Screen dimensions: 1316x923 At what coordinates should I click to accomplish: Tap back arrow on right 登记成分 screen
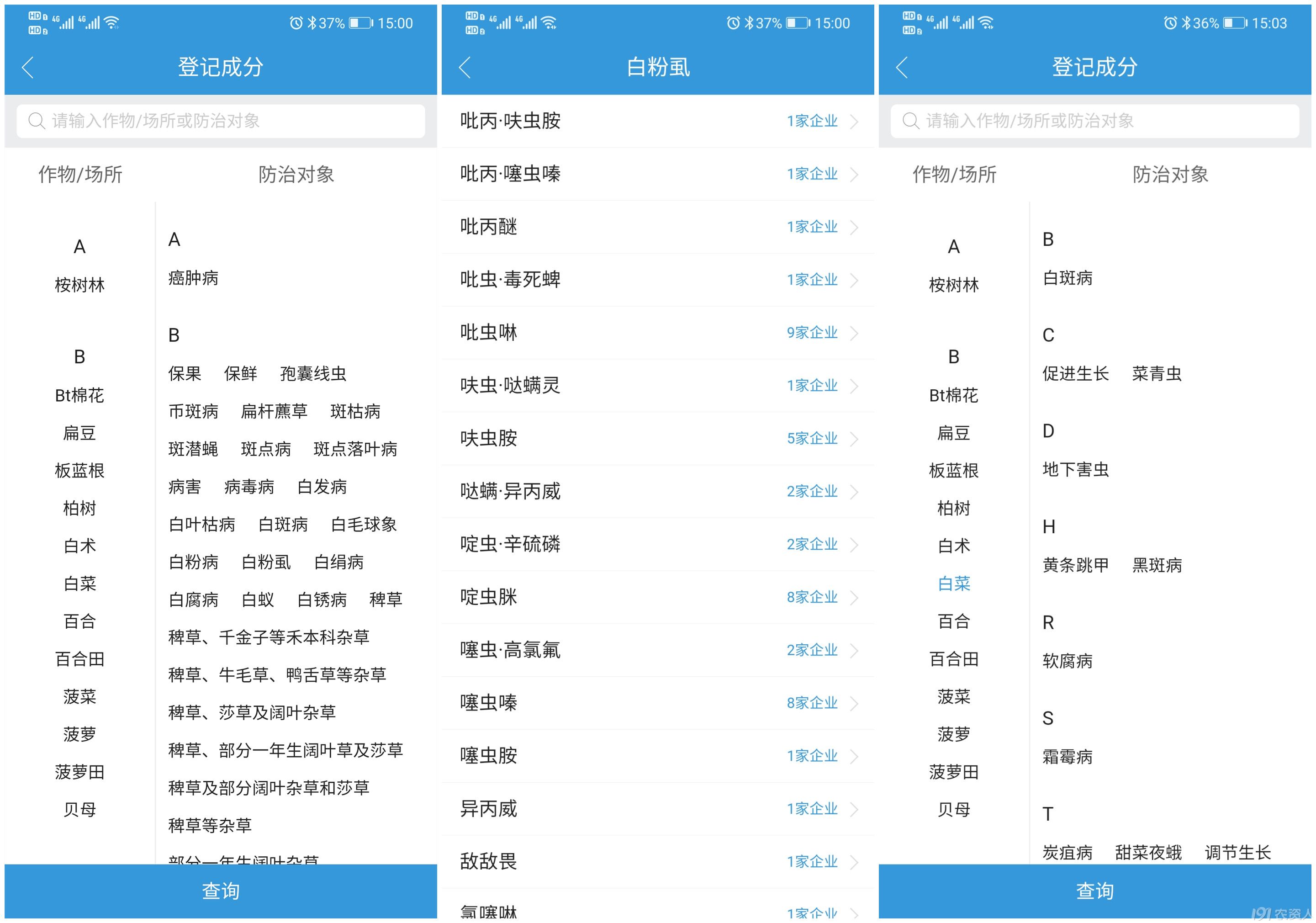click(x=902, y=68)
